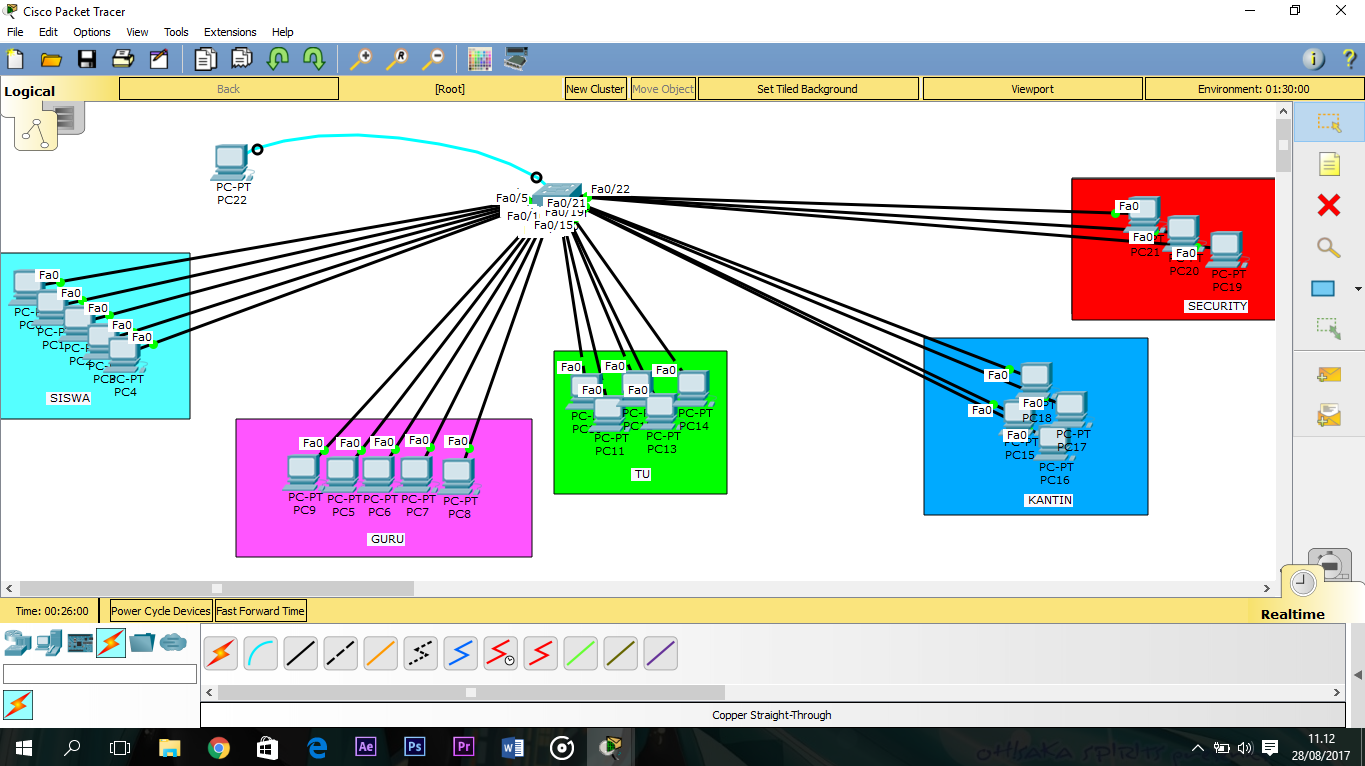The height and width of the screenshot is (766, 1365).
Task: Open Packet Tracer help question mark
Action: click(1348, 59)
